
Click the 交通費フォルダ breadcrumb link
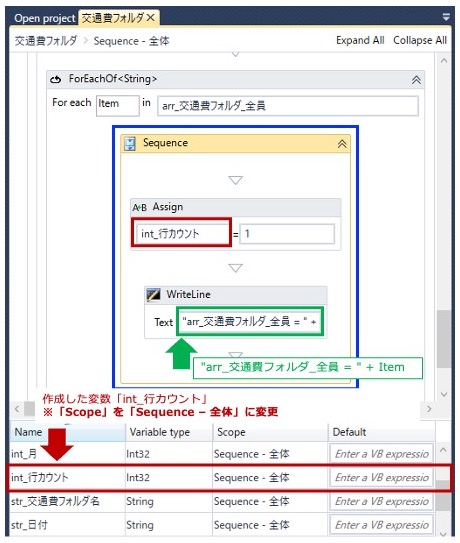pyautogui.click(x=46, y=41)
